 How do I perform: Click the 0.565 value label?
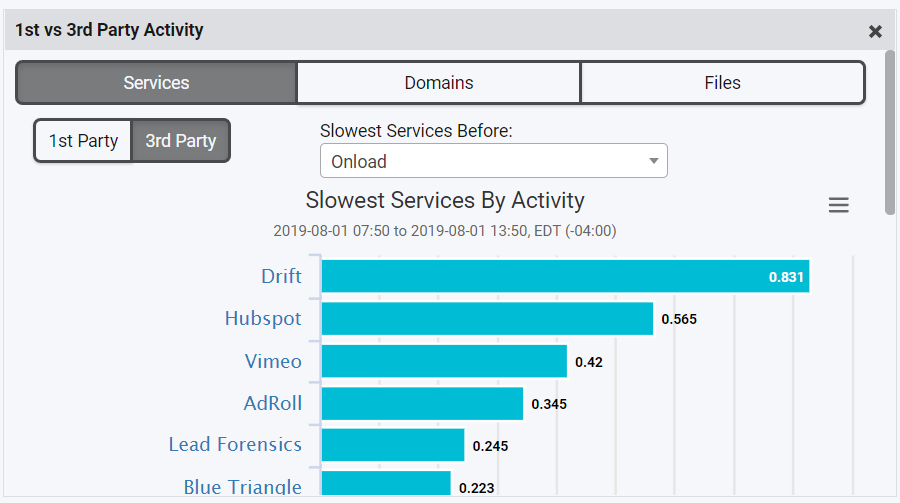(679, 319)
